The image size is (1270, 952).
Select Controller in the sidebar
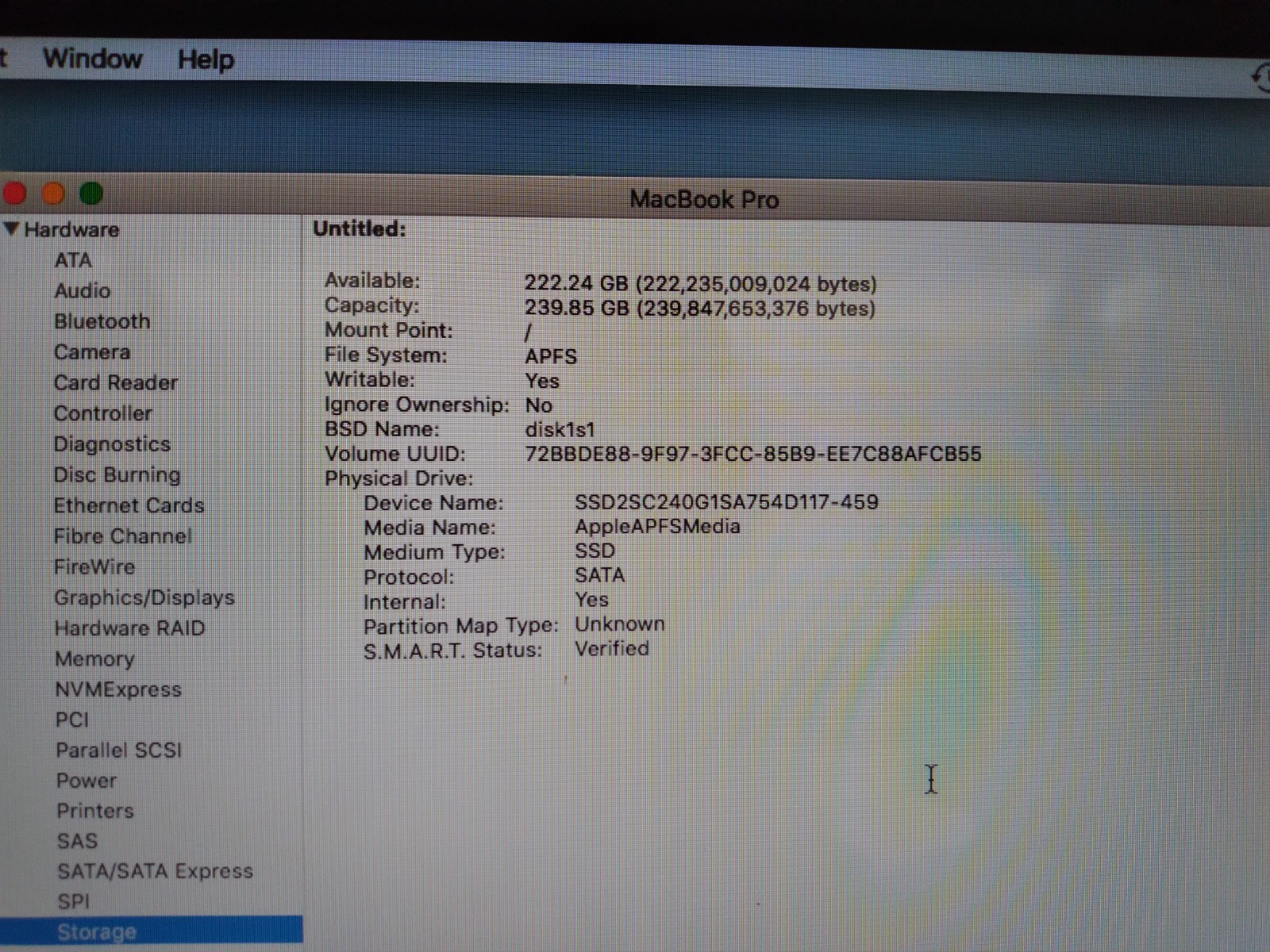(103, 413)
